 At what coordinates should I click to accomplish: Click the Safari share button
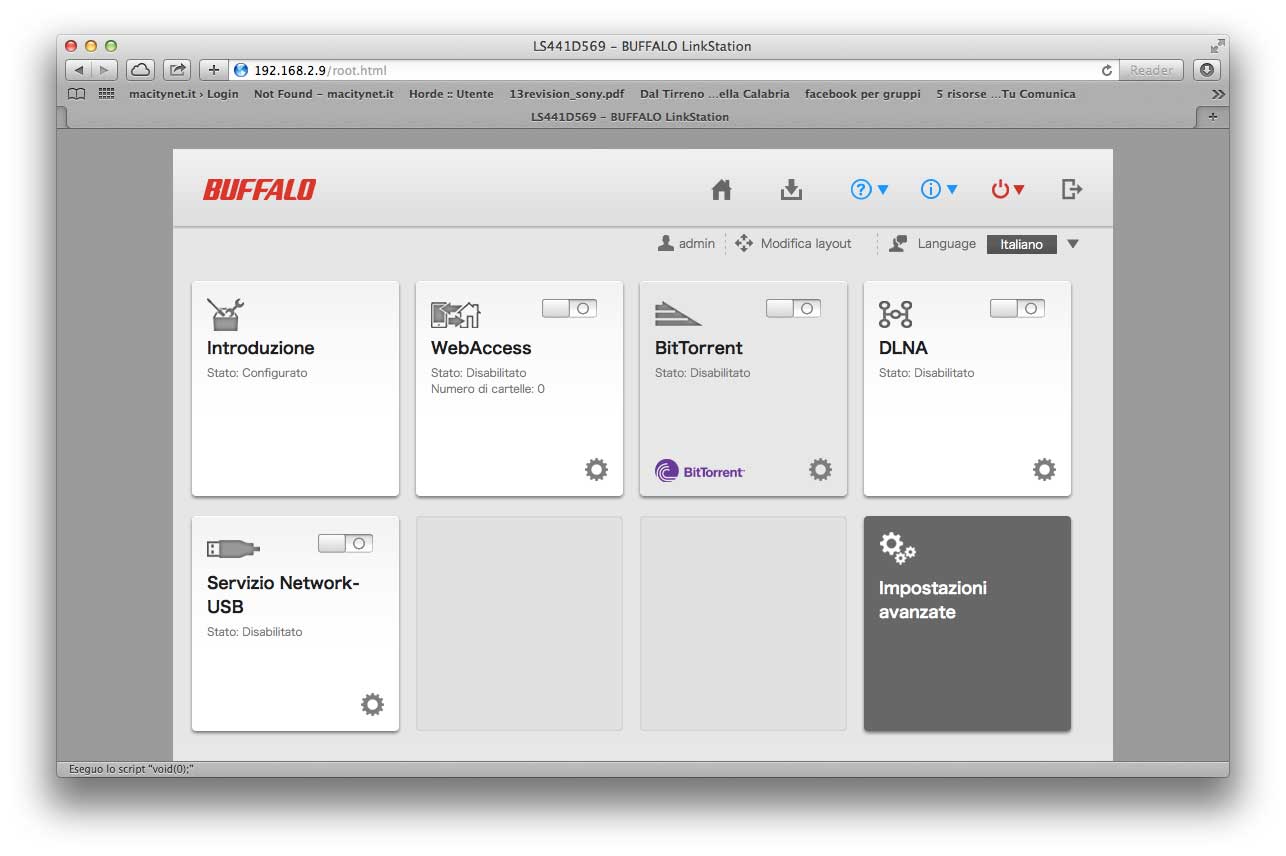click(177, 70)
